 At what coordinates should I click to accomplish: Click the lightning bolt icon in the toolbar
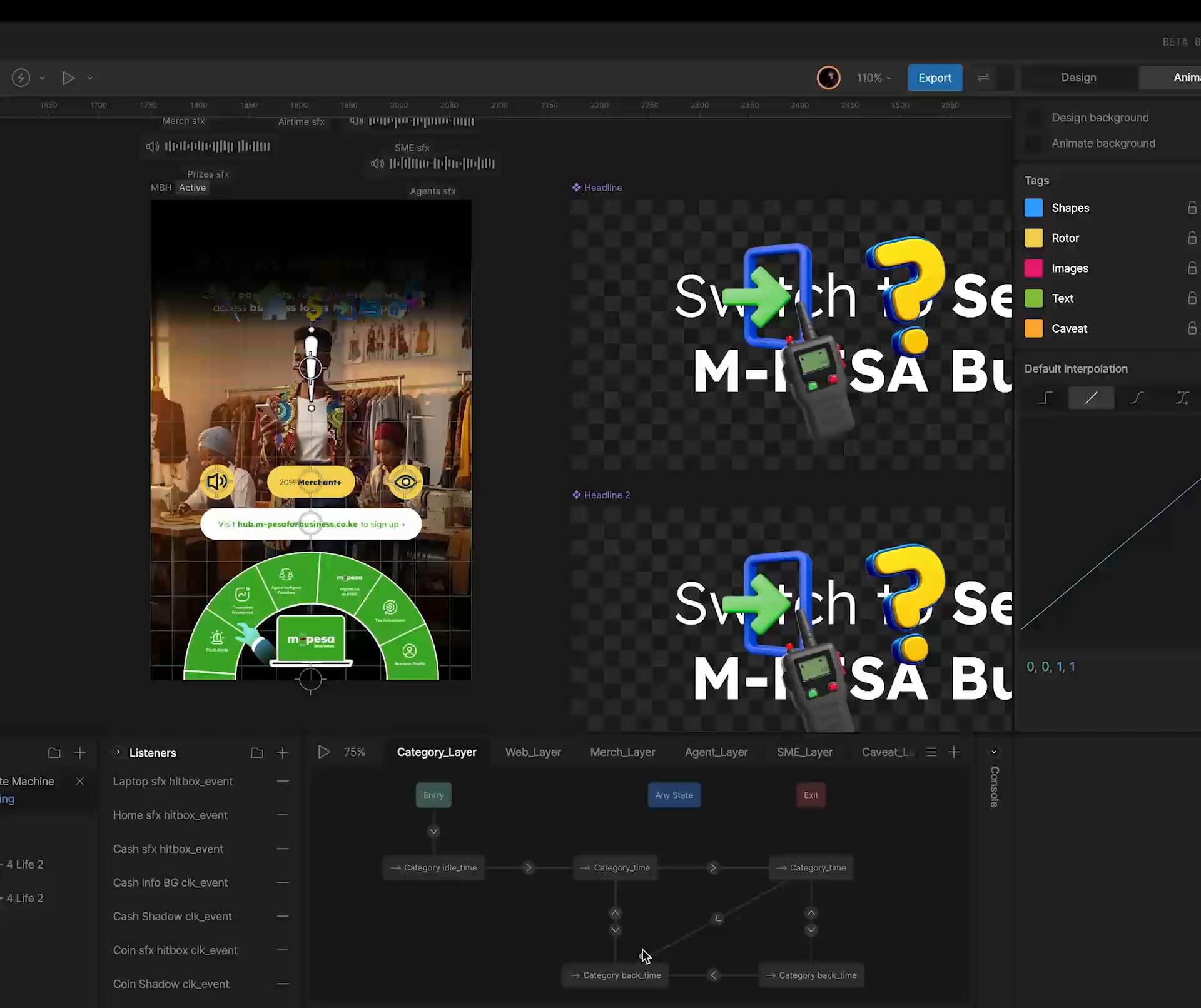pyautogui.click(x=20, y=78)
